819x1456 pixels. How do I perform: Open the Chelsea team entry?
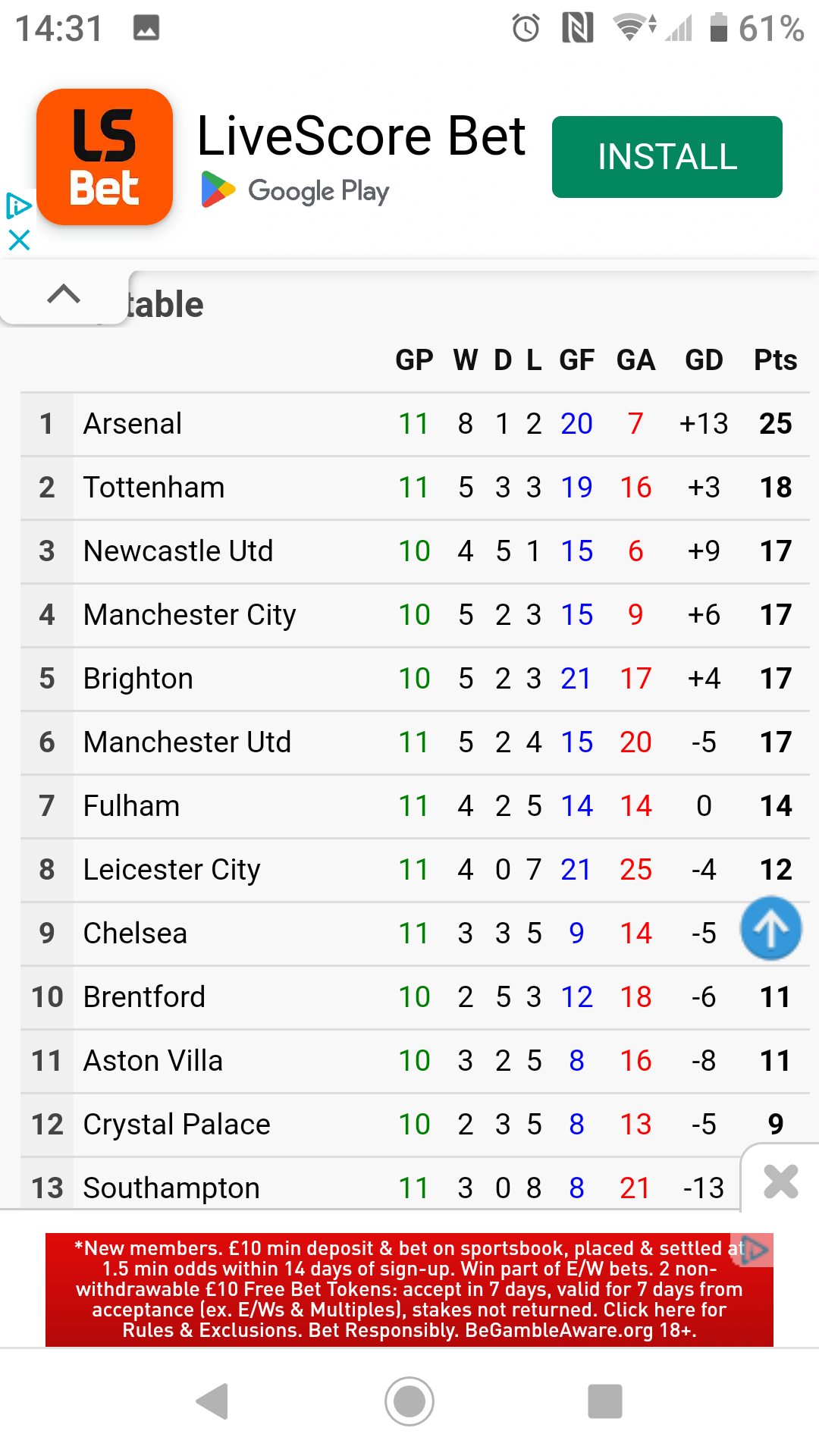coord(135,934)
